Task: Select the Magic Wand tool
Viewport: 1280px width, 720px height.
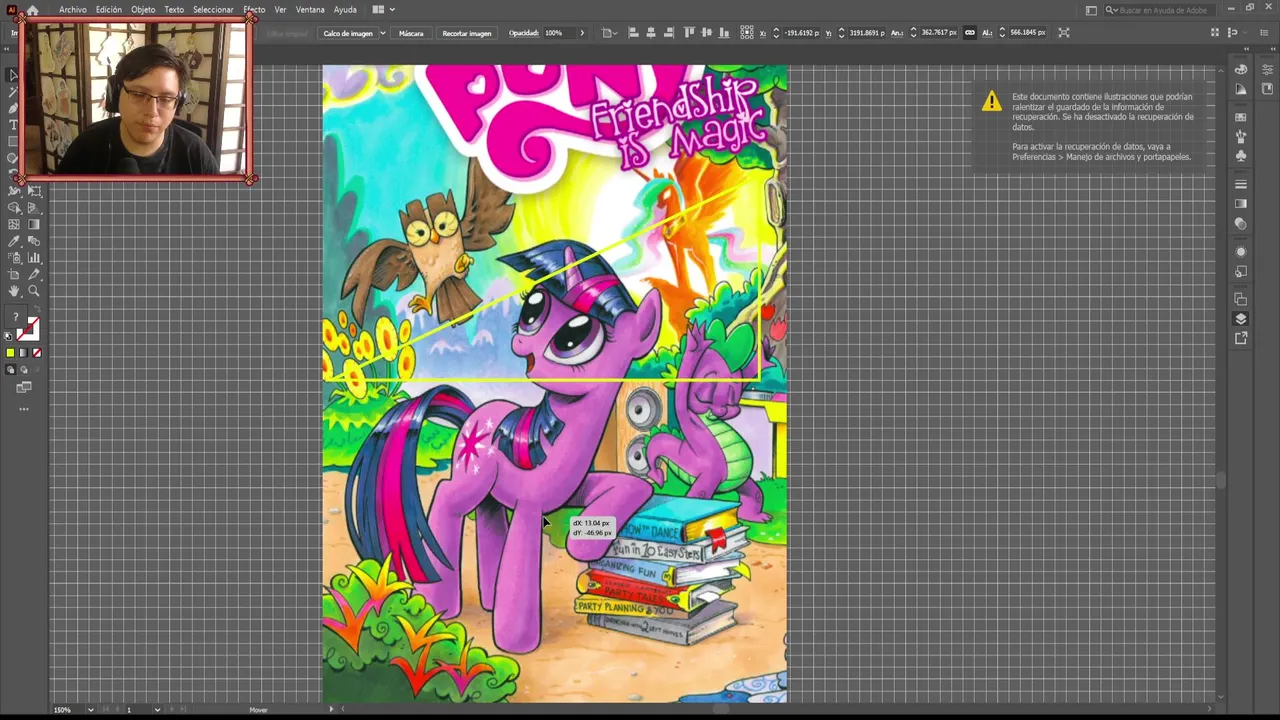Action: click(x=13, y=92)
